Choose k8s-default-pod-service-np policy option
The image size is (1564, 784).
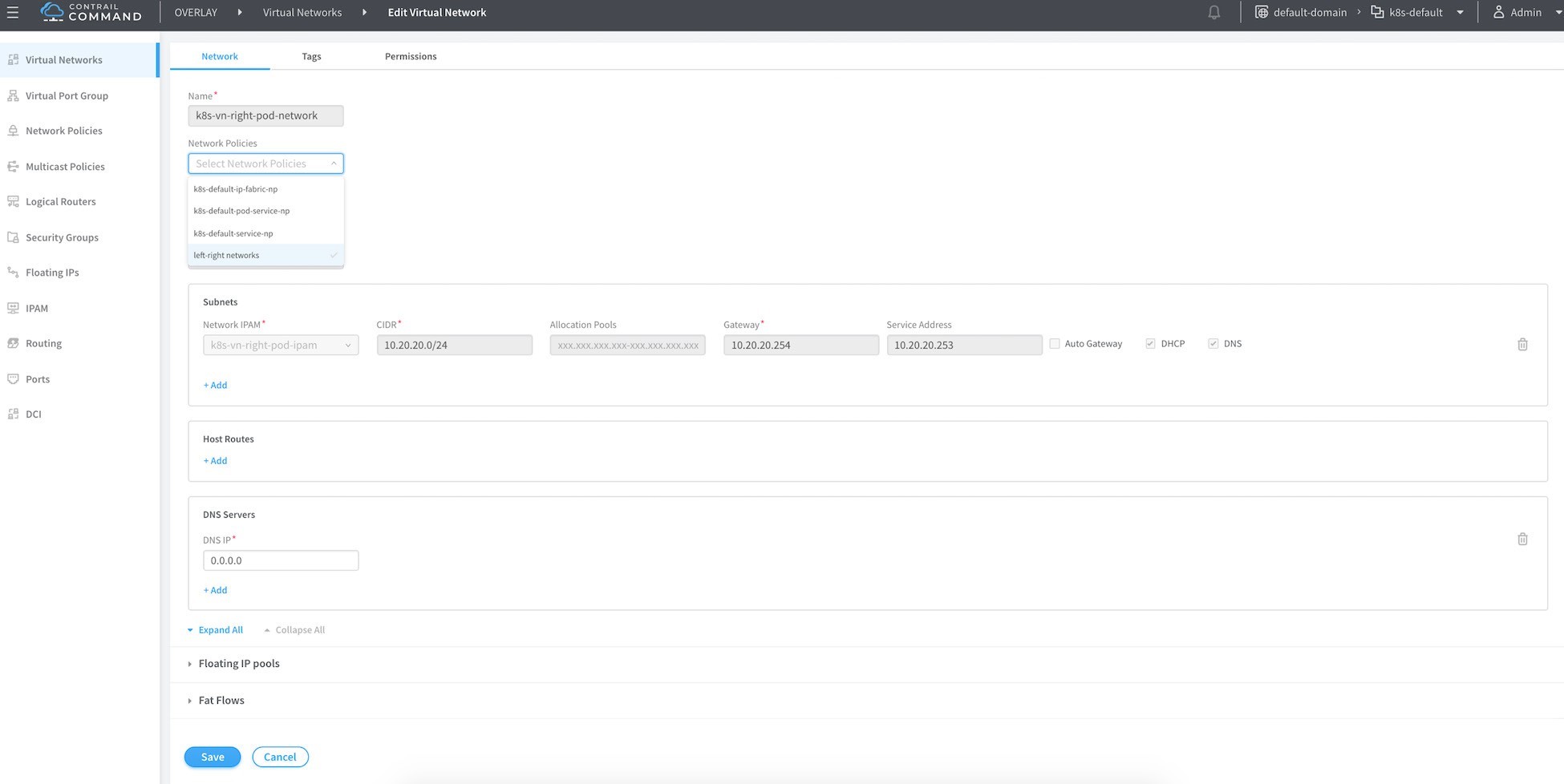pyautogui.click(x=265, y=211)
